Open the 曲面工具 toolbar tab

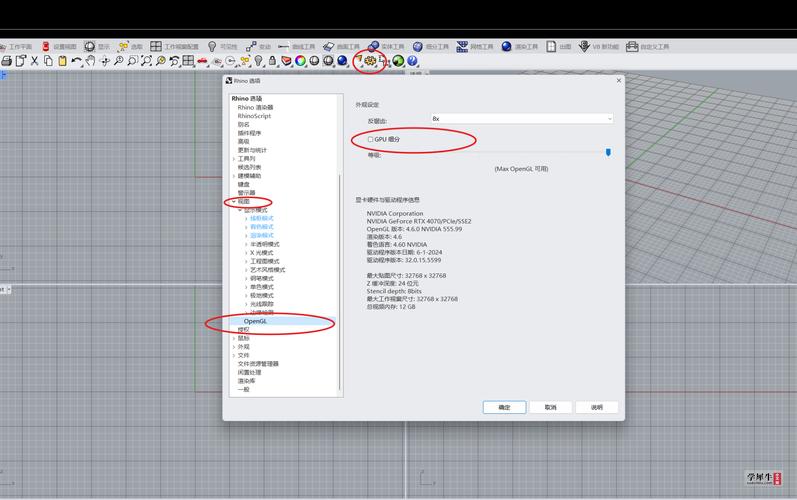coord(342,46)
